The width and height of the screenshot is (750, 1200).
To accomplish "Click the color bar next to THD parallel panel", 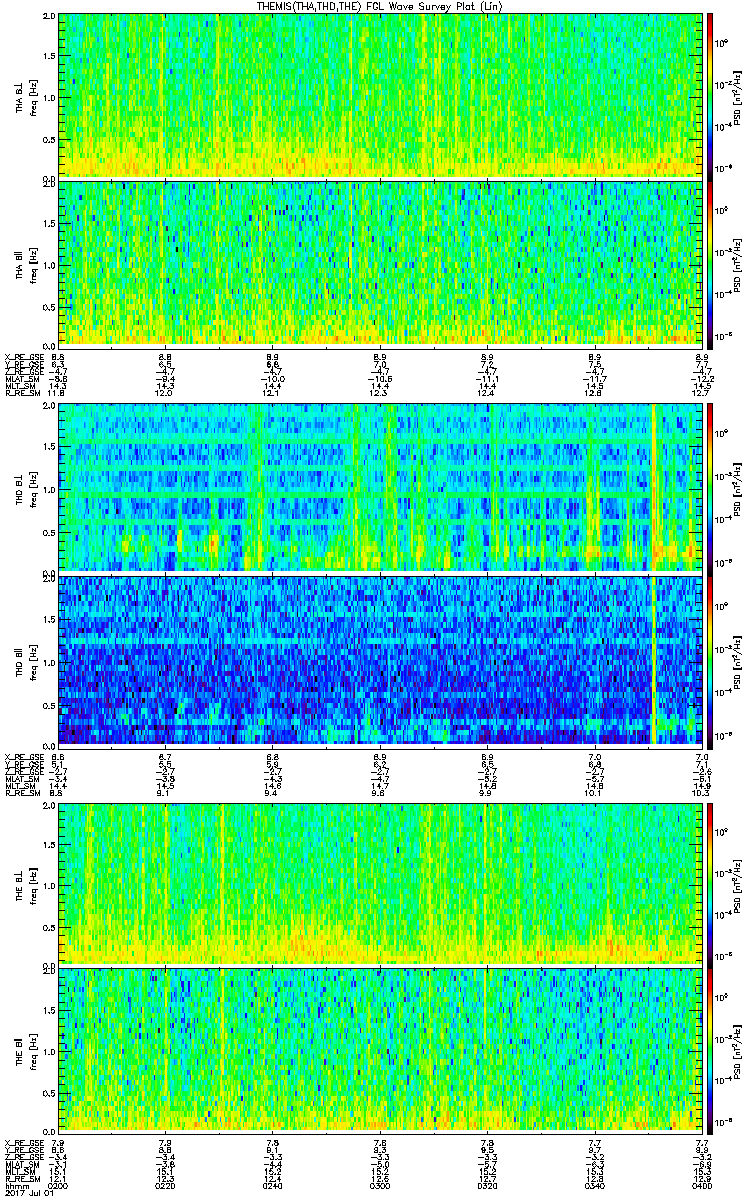I will 710,660.
